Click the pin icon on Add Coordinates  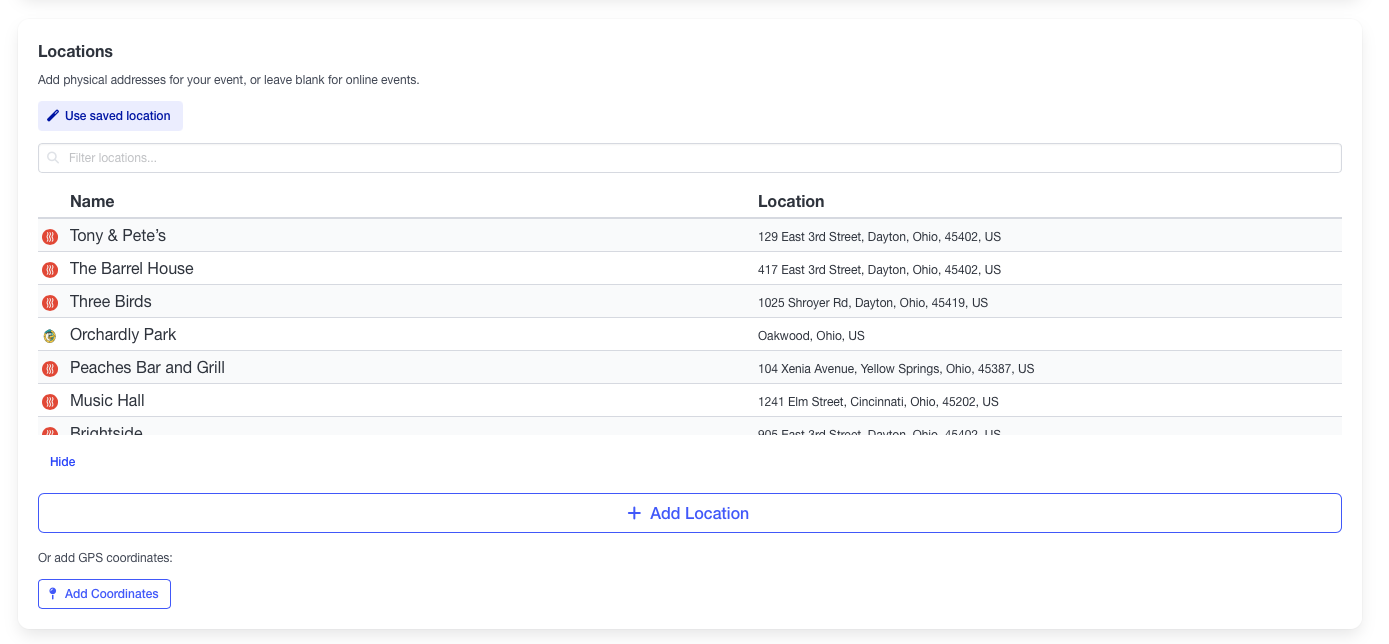coord(53,594)
